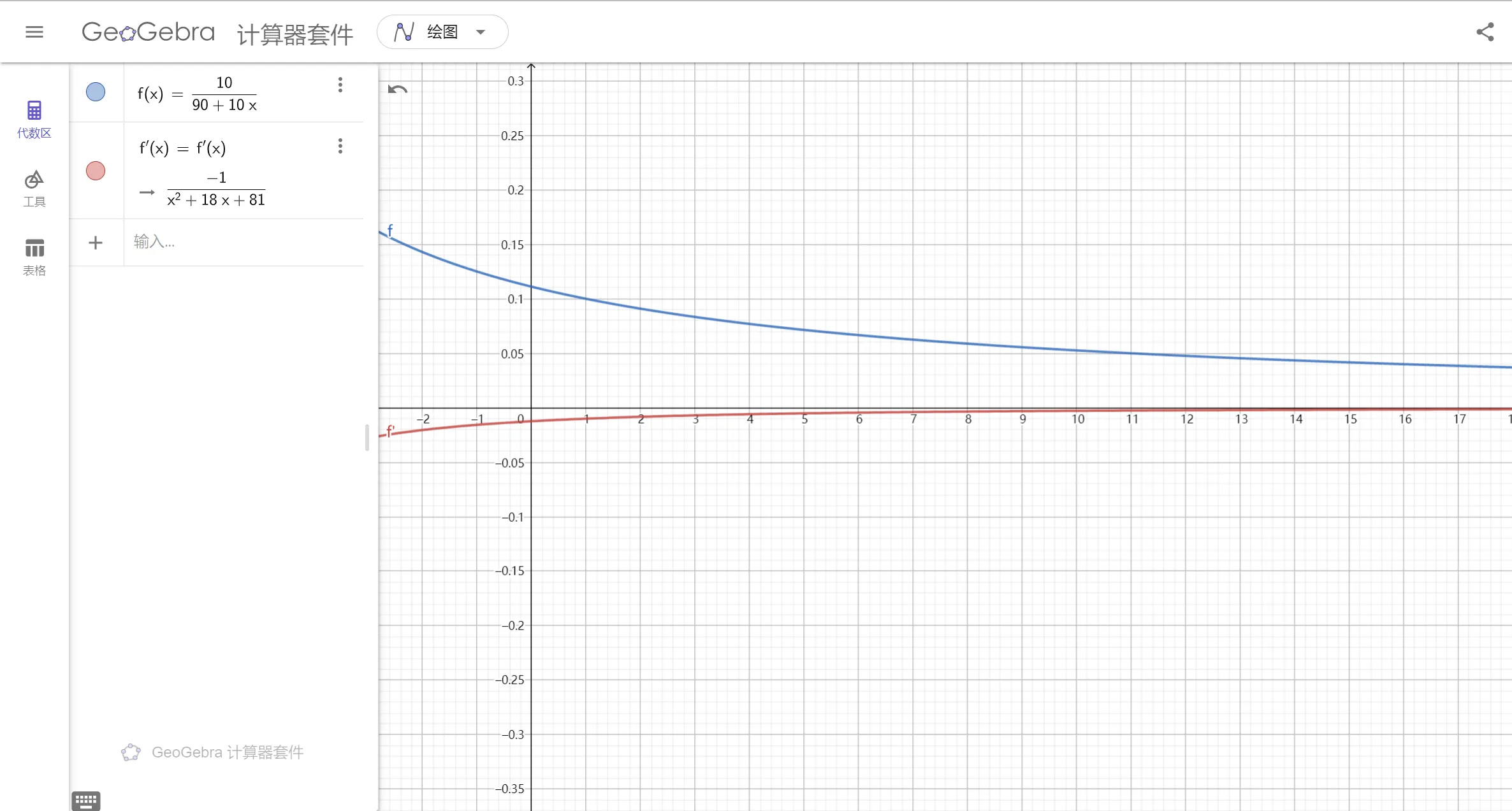
Task: Click the x-axis label 17
Action: pyautogui.click(x=1460, y=419)
